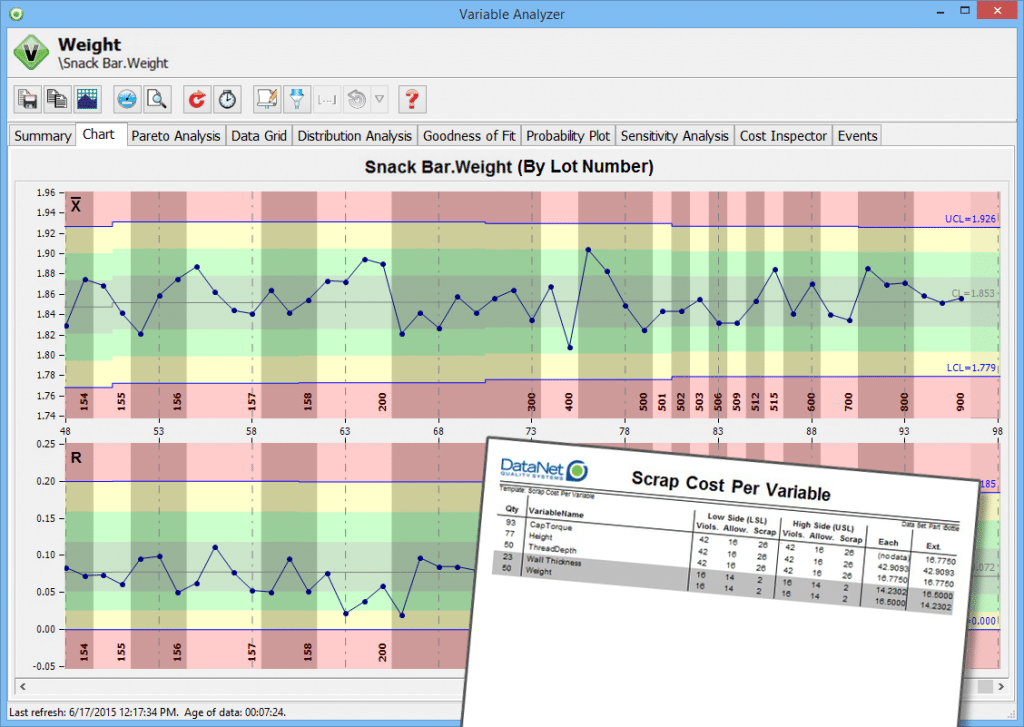Screen dimensions: 1024x727
Task: Click the red question mark help icon
Action: pos(411,99)
